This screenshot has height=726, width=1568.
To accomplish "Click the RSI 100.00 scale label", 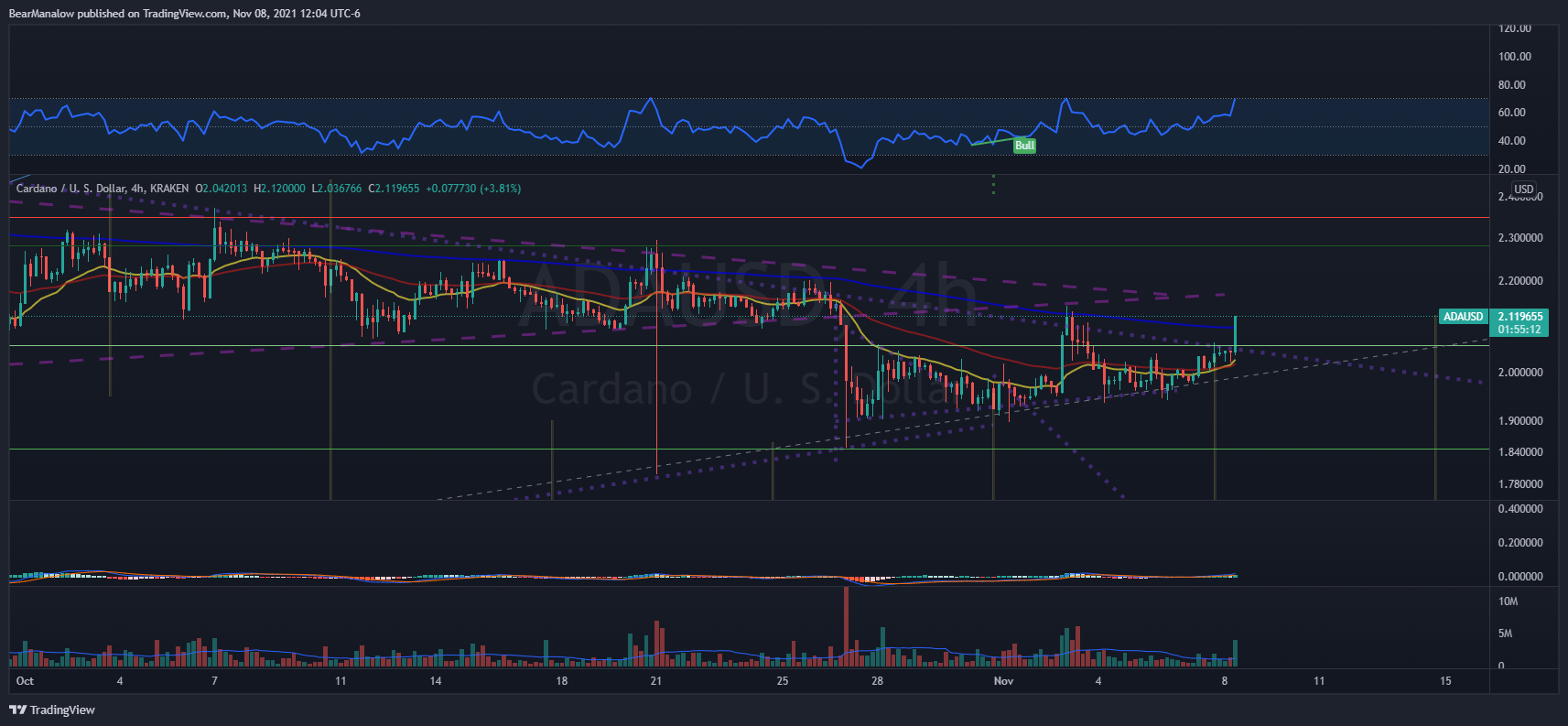I will pos(1515,57).
